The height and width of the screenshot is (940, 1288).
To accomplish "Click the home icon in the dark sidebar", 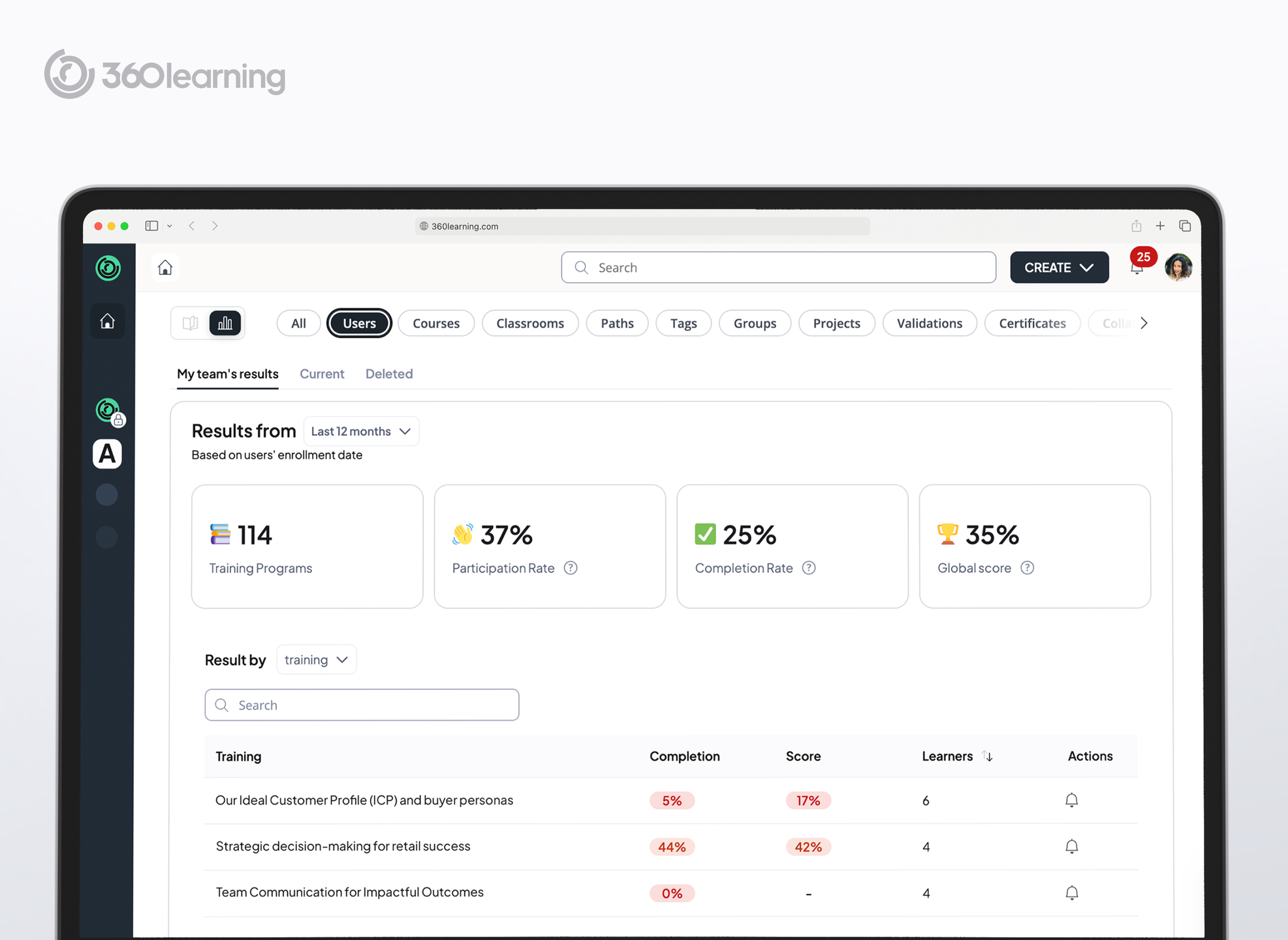I will pos(107,321).
